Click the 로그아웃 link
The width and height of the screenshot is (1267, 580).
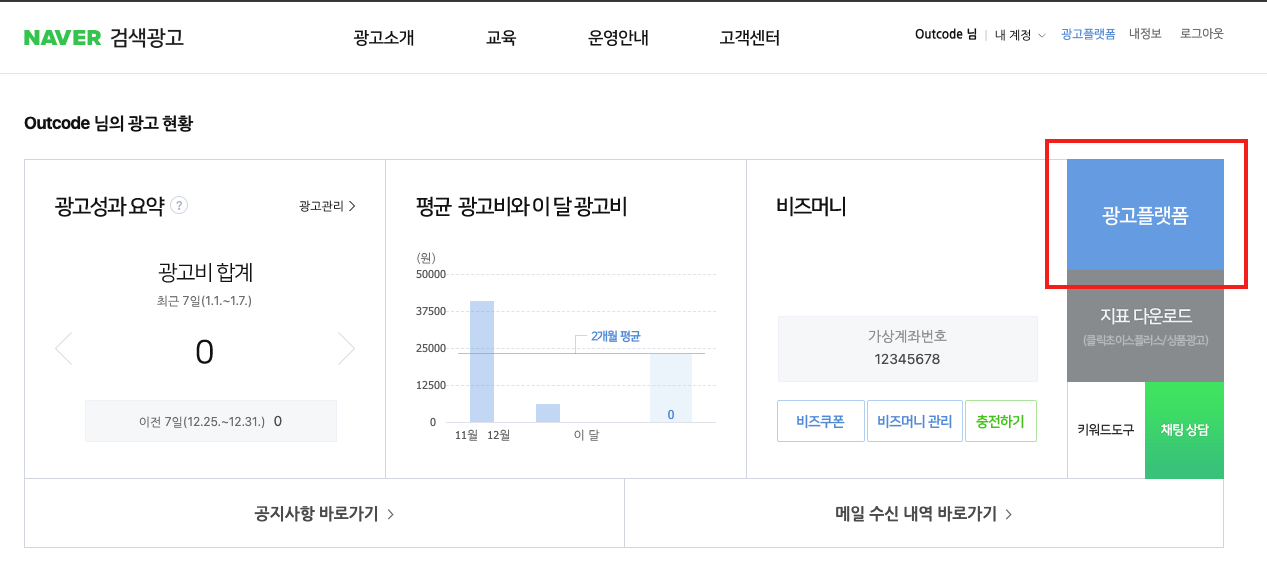1201,34
